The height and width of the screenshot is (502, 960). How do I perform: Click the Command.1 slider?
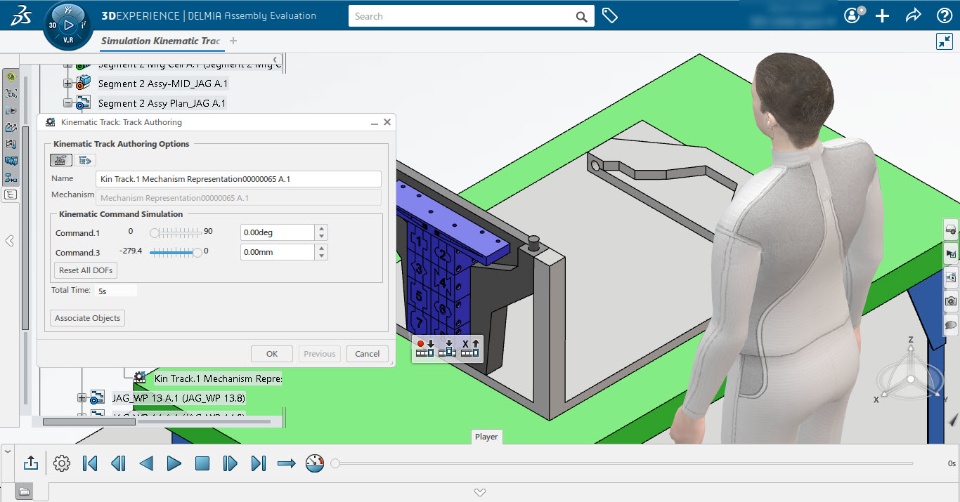176,233
